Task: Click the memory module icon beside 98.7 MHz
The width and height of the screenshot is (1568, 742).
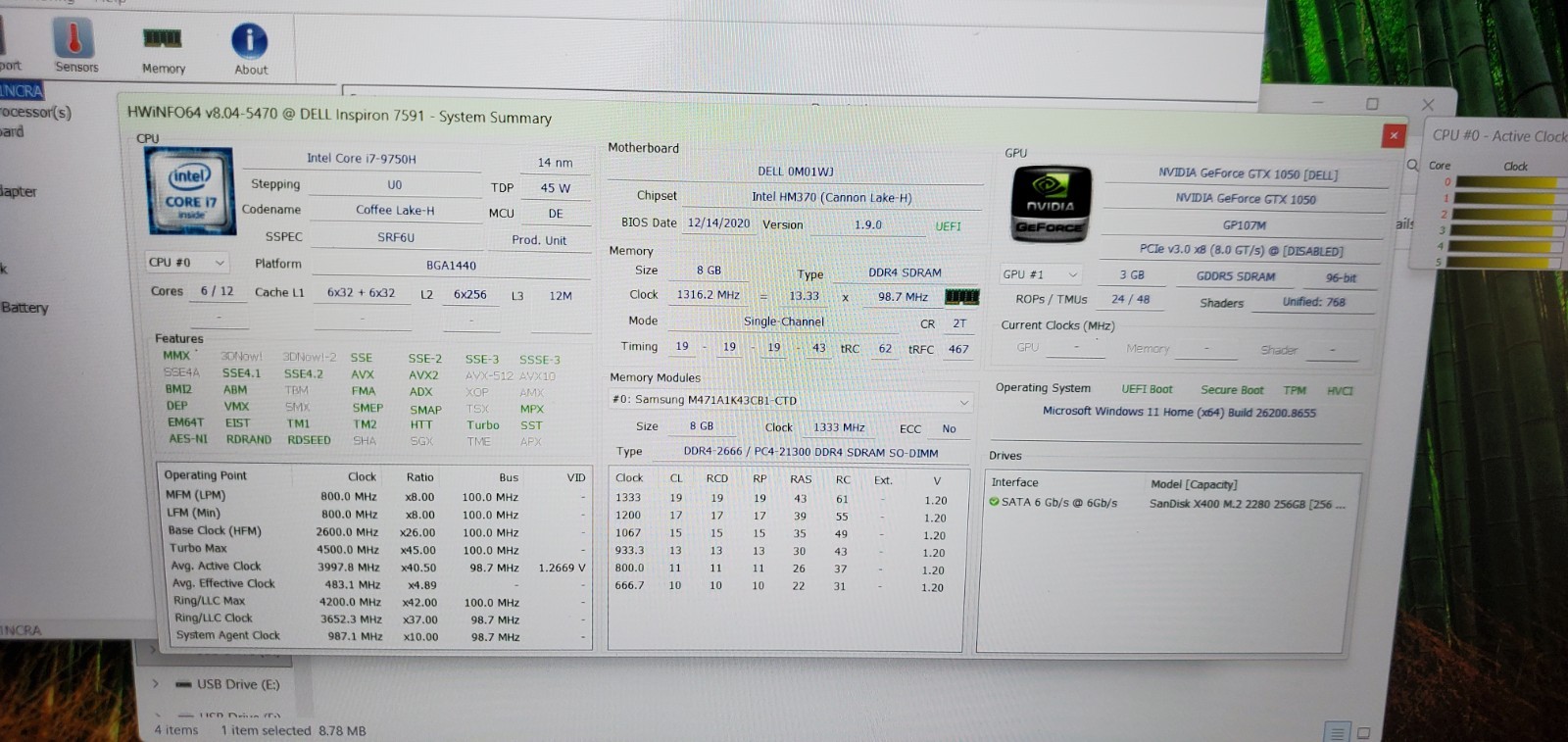Action: pos(961,296)
